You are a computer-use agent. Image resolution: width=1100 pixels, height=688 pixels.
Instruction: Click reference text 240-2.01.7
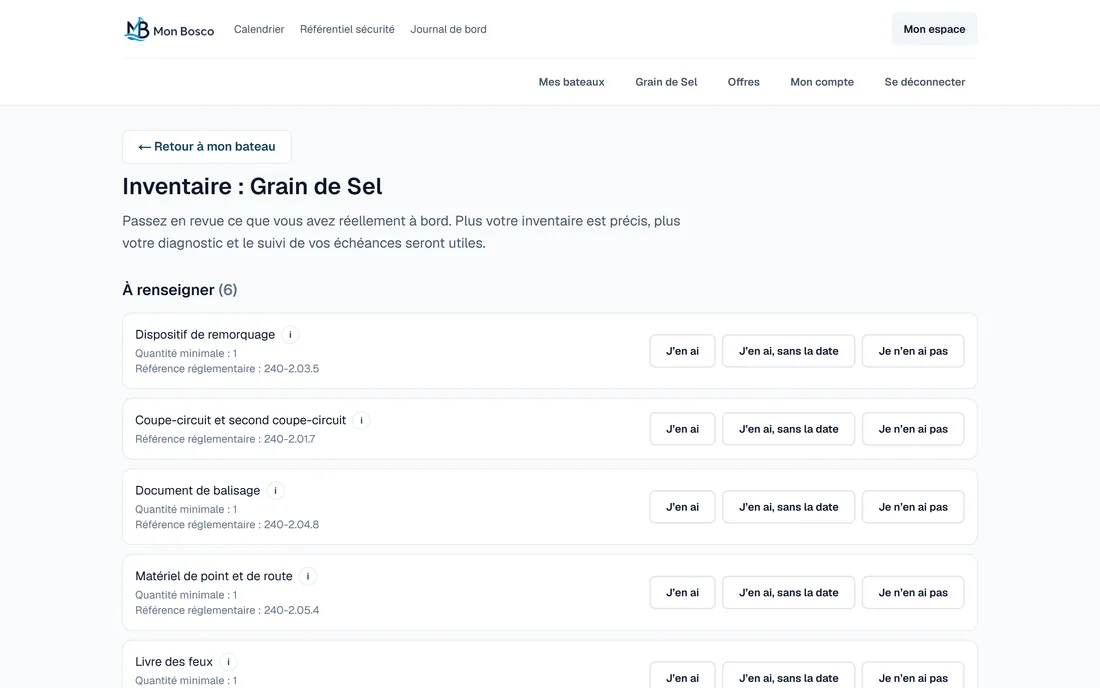point(290,439)
